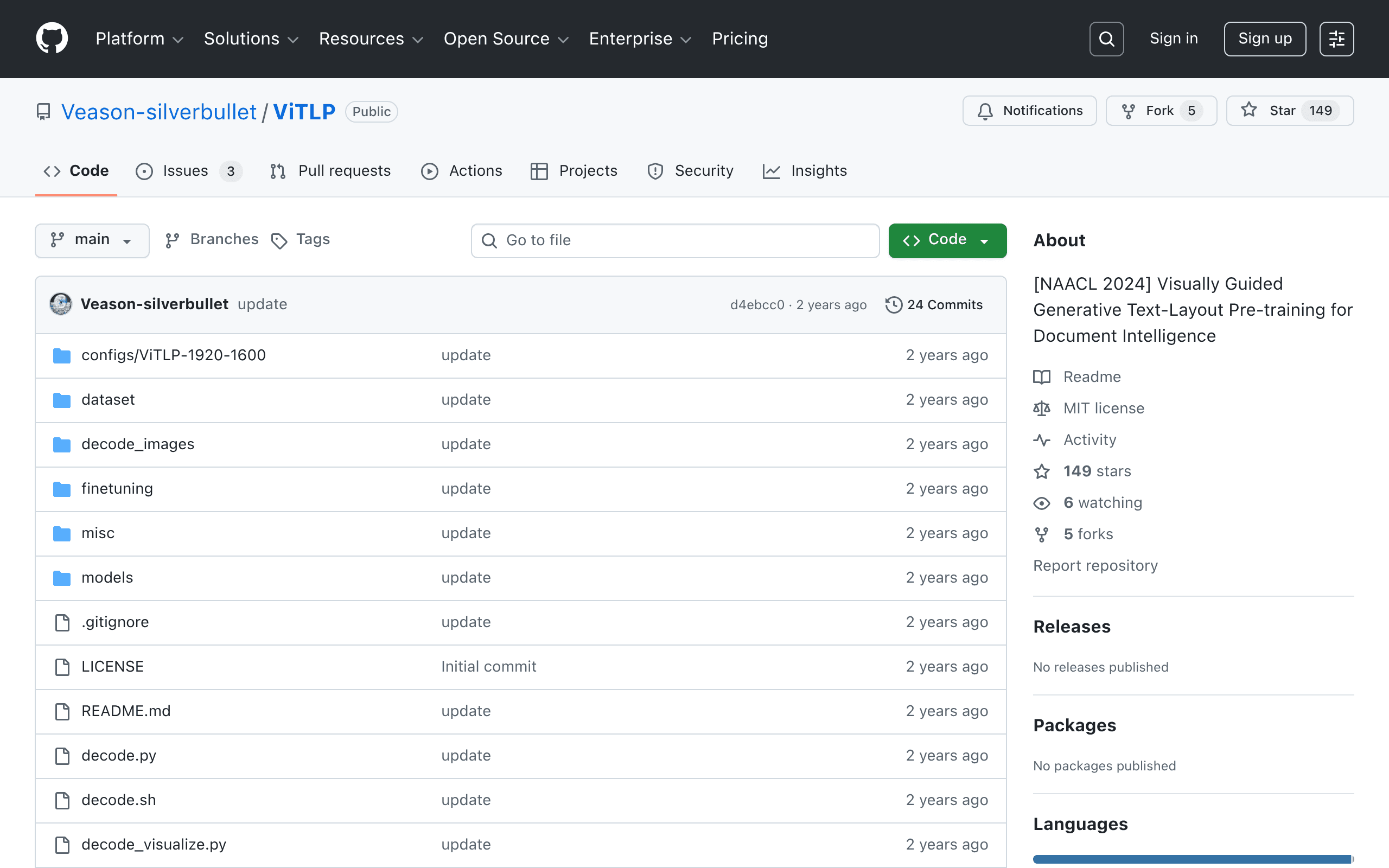Click the LICENSE file icon

pos(61,667)
